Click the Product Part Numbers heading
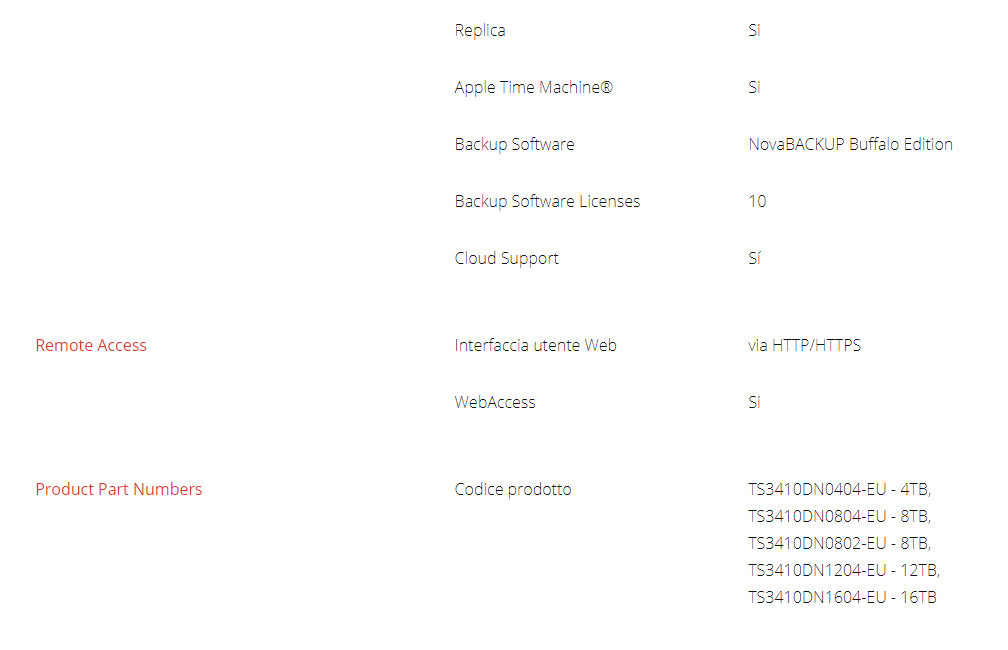 tap(119, 489)
